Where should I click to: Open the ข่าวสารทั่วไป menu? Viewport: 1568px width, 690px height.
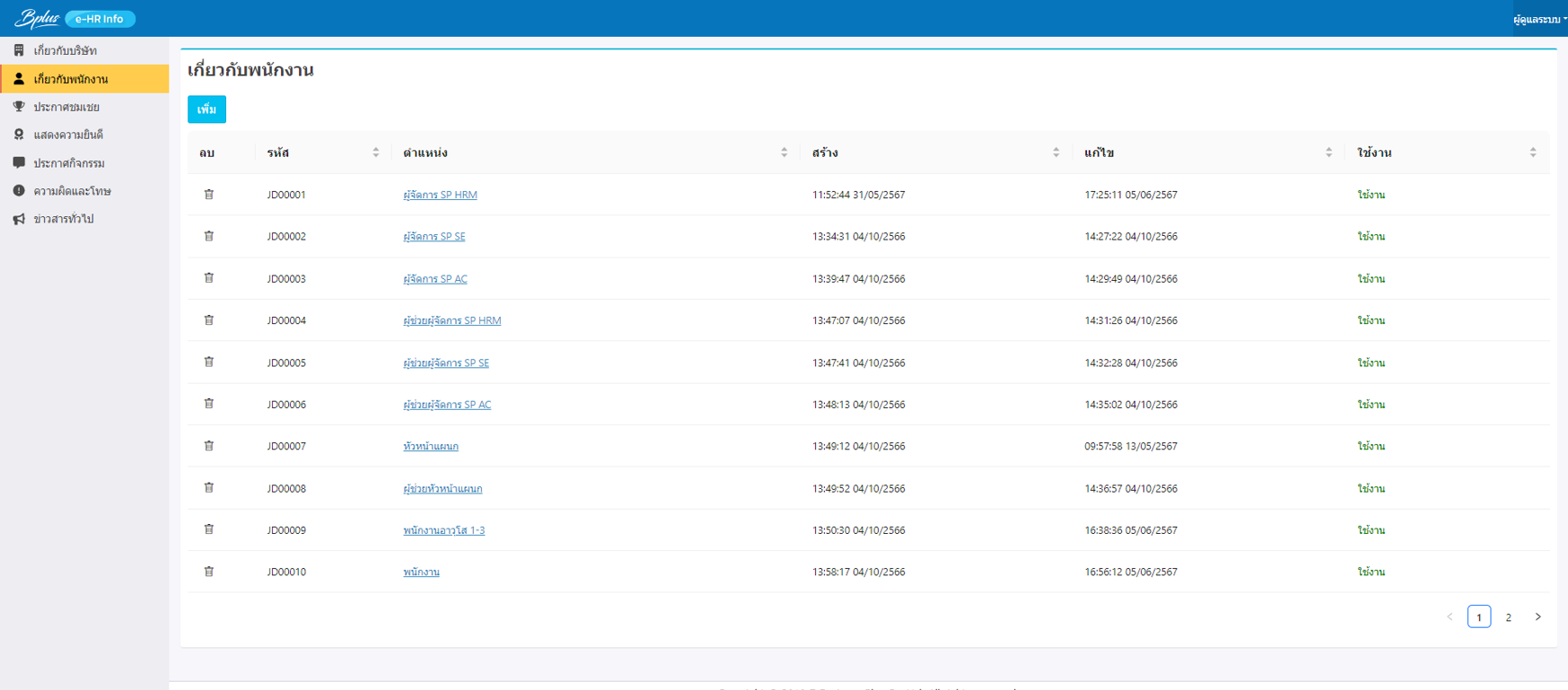pos(84,218)
